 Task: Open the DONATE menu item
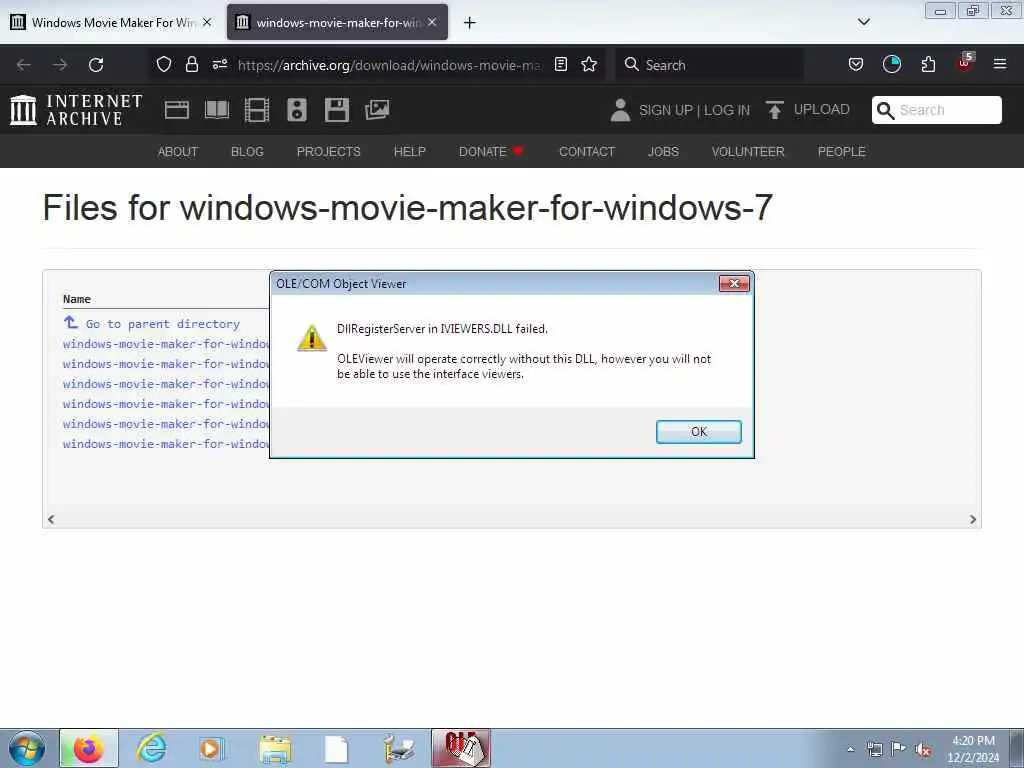tap(490, 152)
